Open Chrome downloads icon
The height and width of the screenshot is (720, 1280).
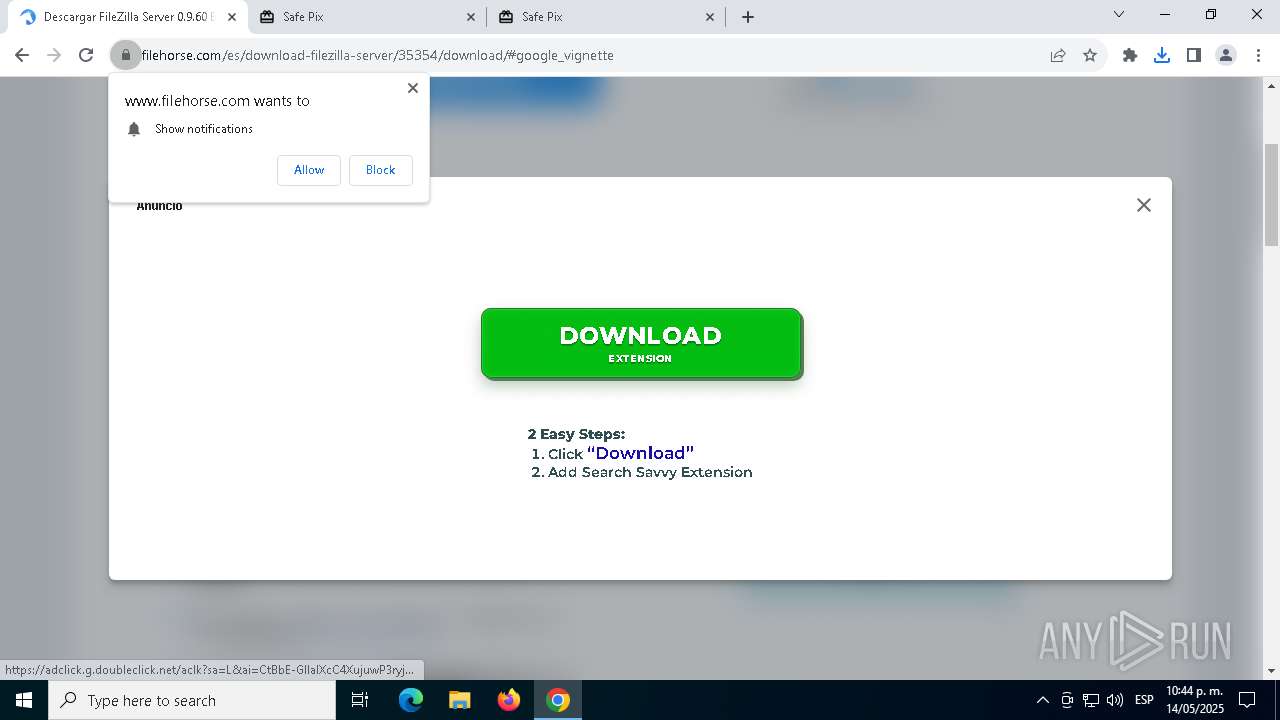[x=1162, y=55]
